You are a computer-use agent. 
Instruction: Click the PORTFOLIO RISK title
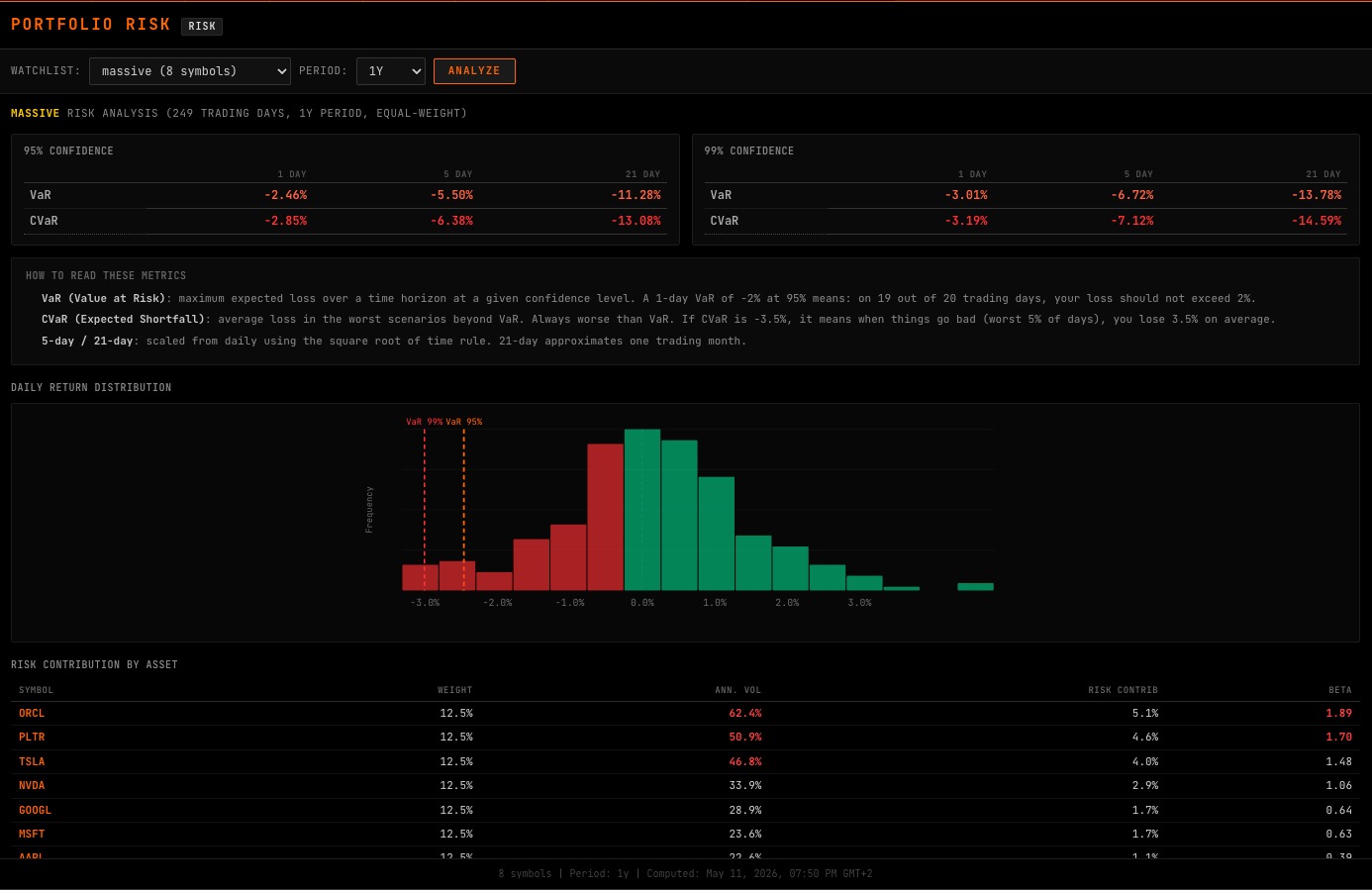tap(91, 25)
